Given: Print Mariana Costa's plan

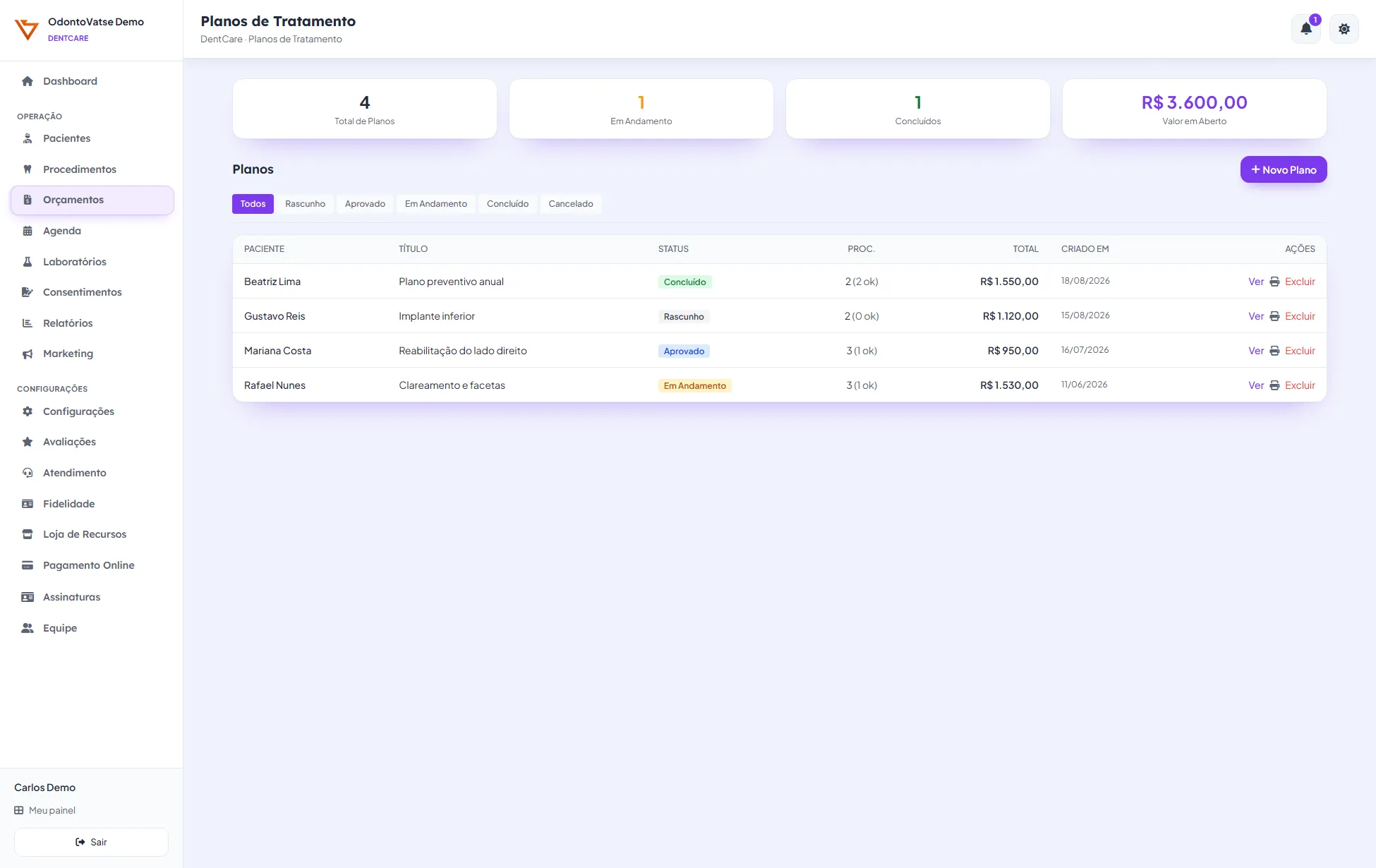Looking at the screenshot, I should coord(1274,351).
